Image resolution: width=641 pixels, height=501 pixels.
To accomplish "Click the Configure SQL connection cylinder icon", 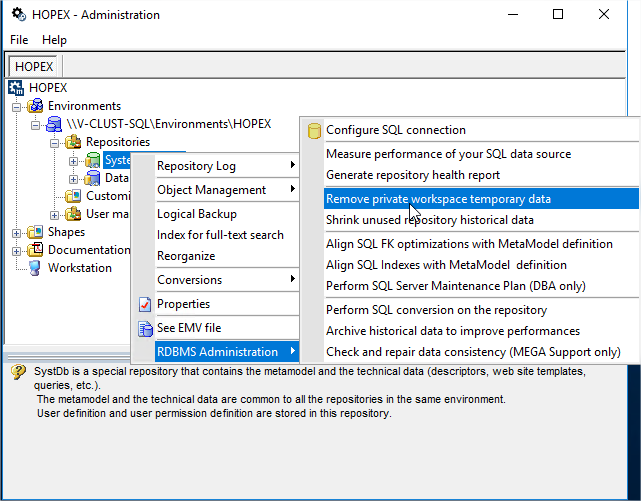I will coord(314,130).
